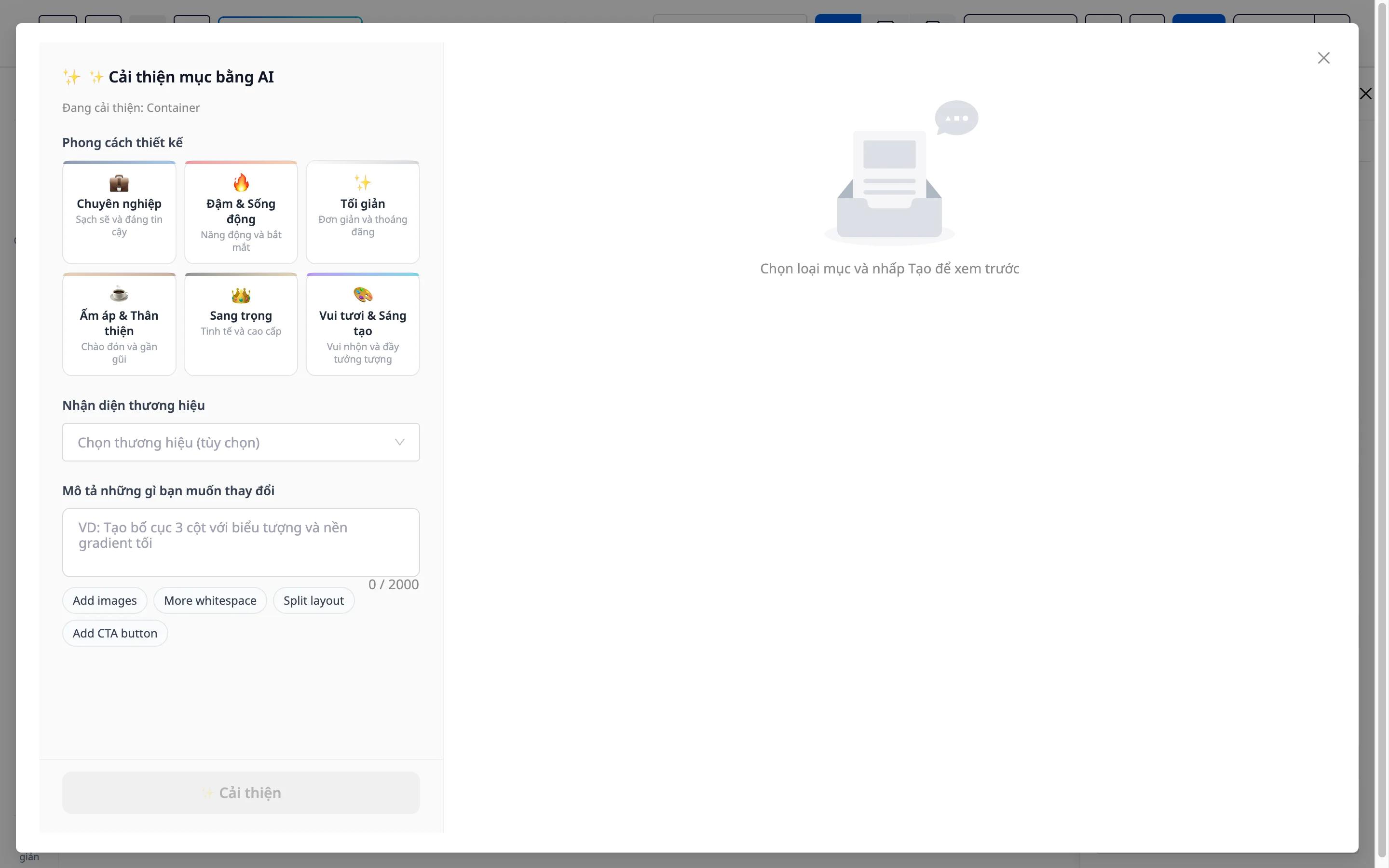
Task: Click the 'Nhận diện thương hiệu' label
Action: 133,405
